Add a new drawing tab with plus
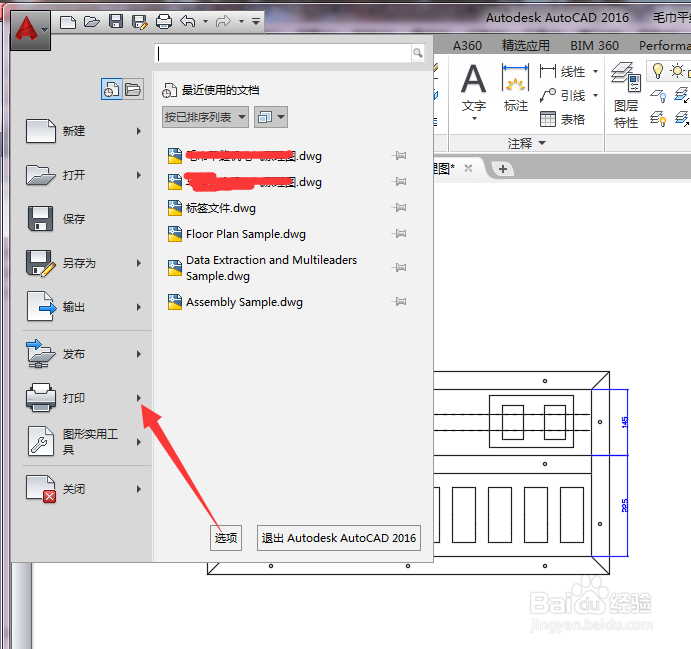691x649 pixels. 503,169
